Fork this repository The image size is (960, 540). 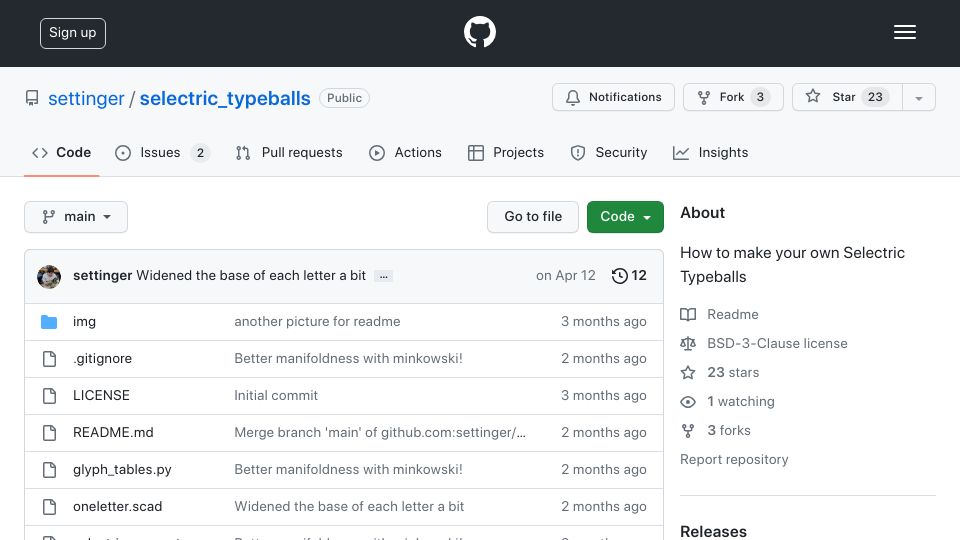[733, 97]
